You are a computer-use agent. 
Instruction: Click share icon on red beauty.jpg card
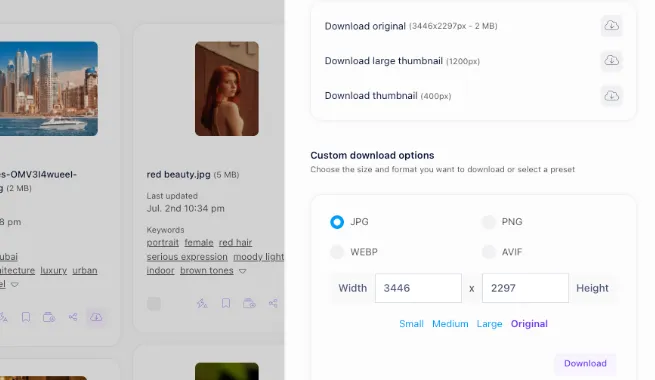[x=273, y=304]
